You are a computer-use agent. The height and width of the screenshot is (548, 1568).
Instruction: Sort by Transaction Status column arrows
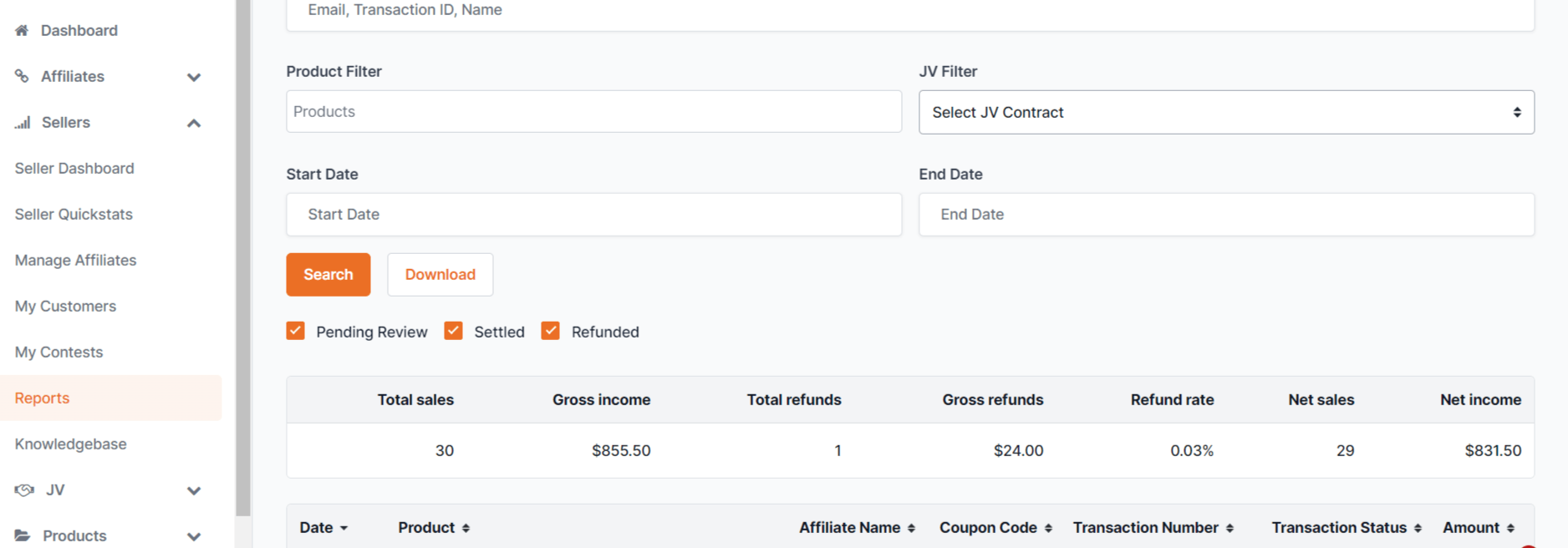point(1418,528)
